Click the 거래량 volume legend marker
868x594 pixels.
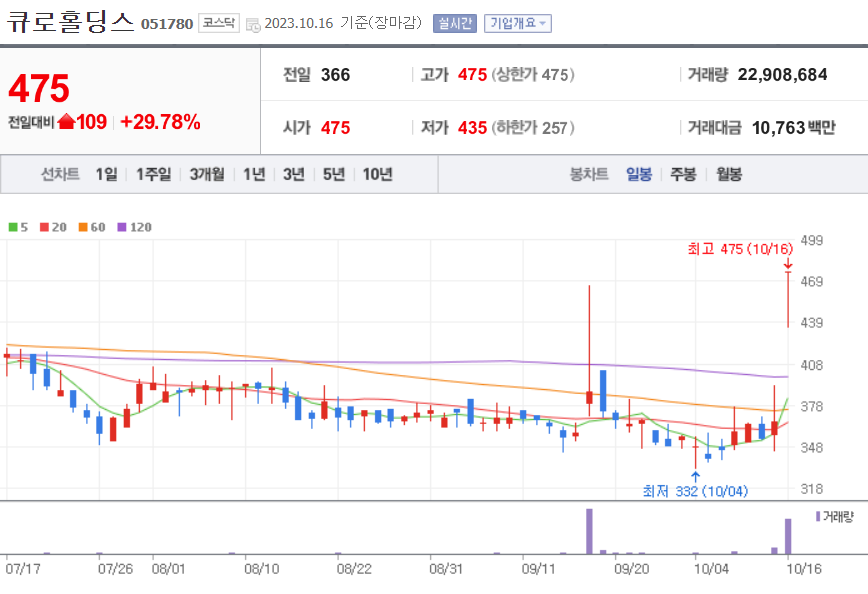(818, 516)
